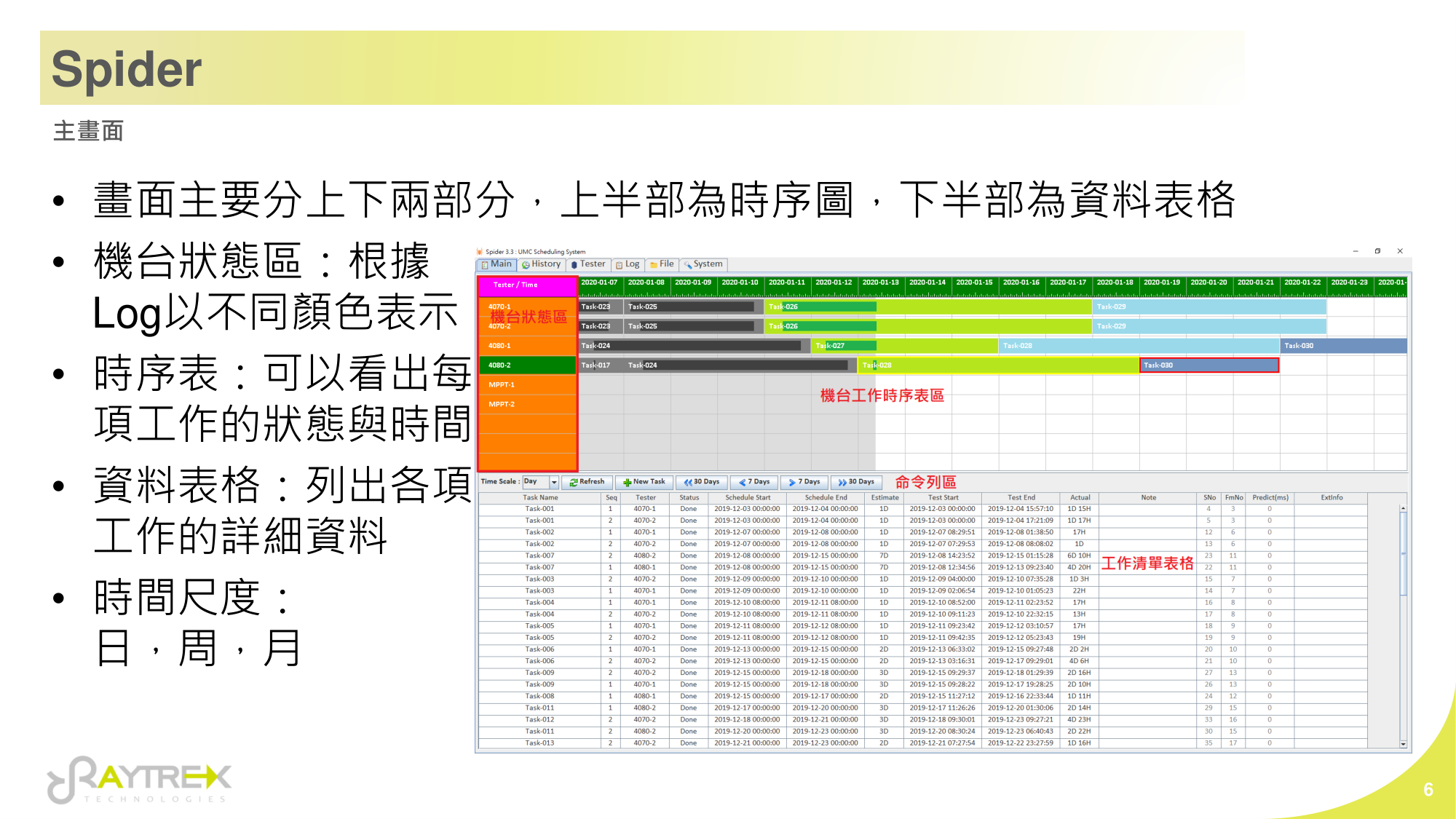1456x819 pixels.
Task: Jump back 30 Days on timeline
Action: 701,482
